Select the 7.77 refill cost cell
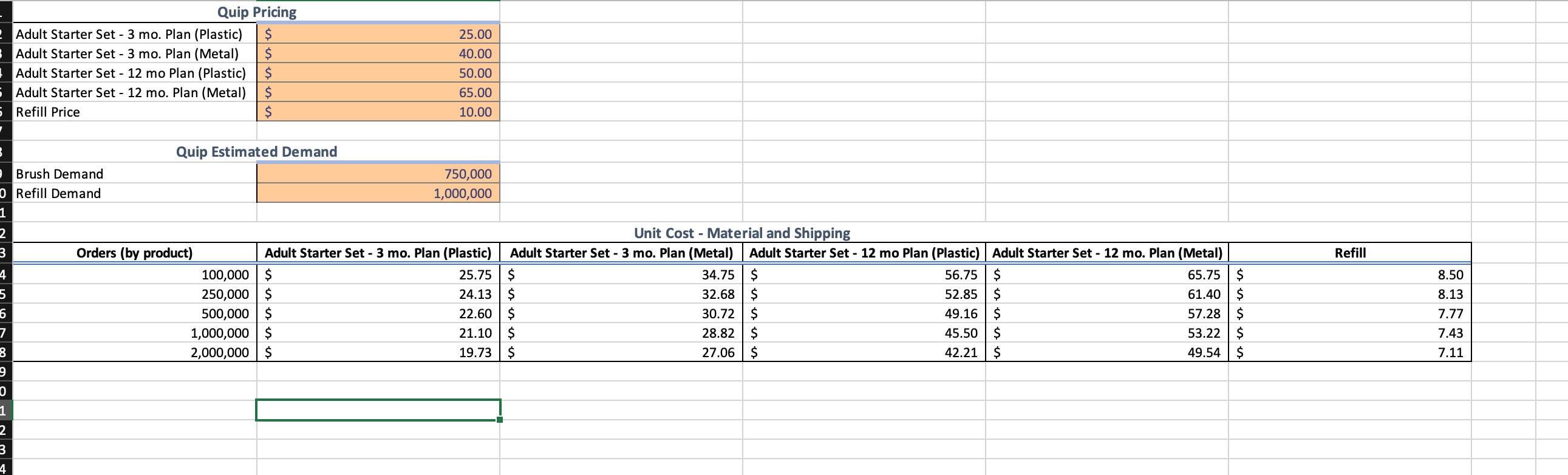Image resolution: width=1568 pixels, height=475 pixels. tap(1350, 313)
